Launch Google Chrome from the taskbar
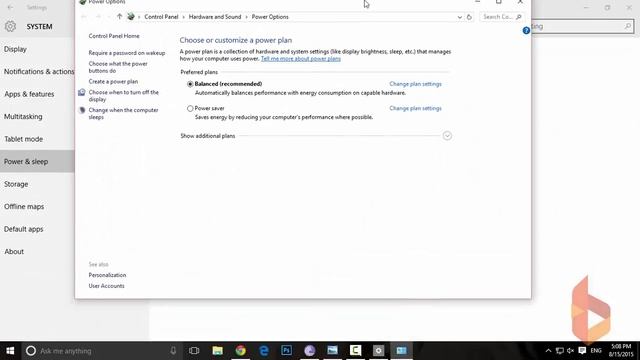The width and height of the screenshot is (640, 360). [240, 351]
